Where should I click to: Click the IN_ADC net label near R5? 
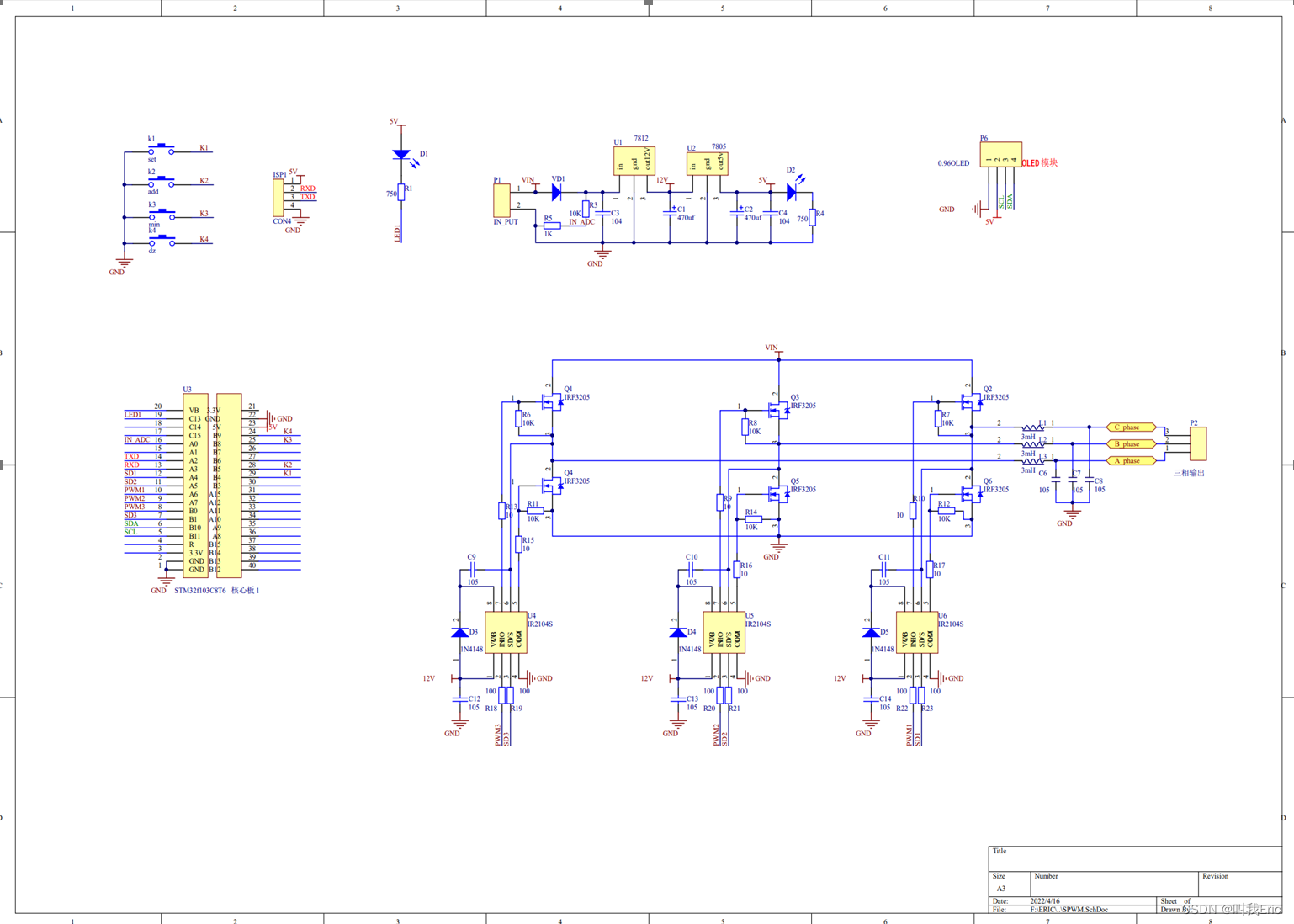click(581, 222)
